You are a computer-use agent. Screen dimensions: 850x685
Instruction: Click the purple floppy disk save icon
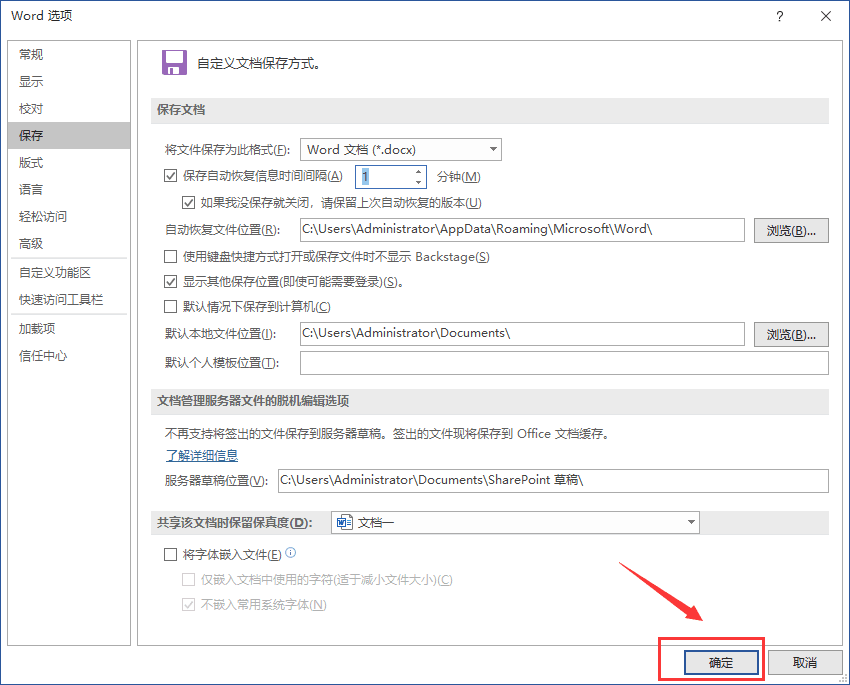[174, 63]
